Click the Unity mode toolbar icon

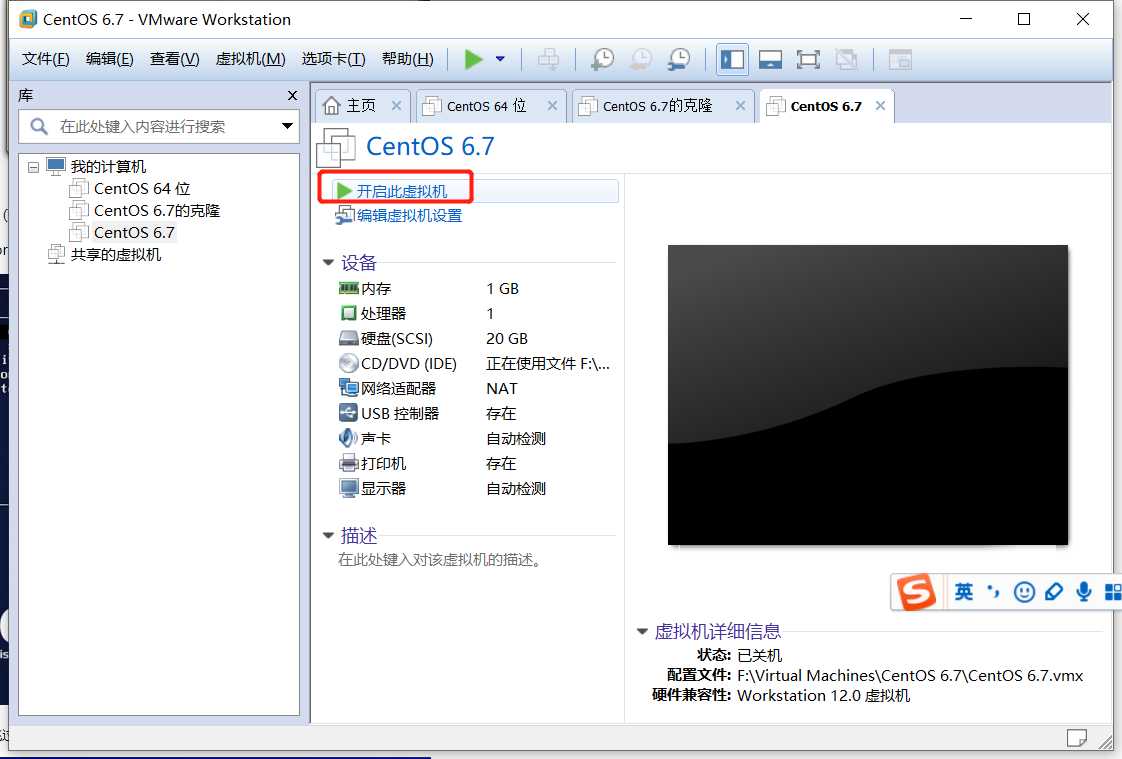(846, 59)
